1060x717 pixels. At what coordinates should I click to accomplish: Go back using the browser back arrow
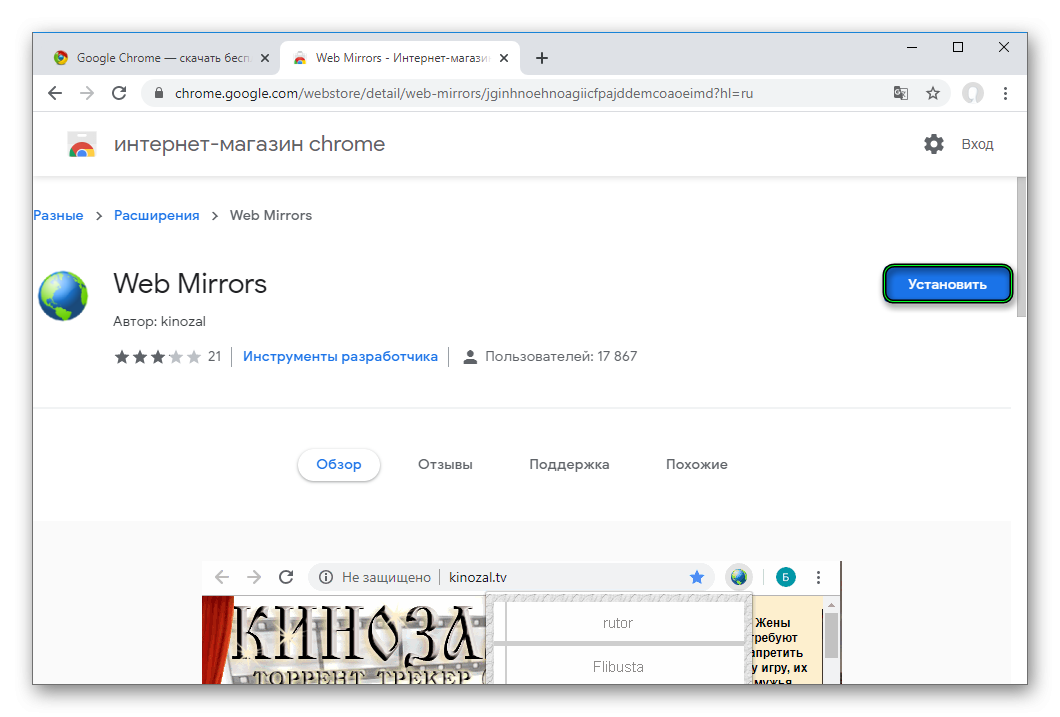point(55,93)
